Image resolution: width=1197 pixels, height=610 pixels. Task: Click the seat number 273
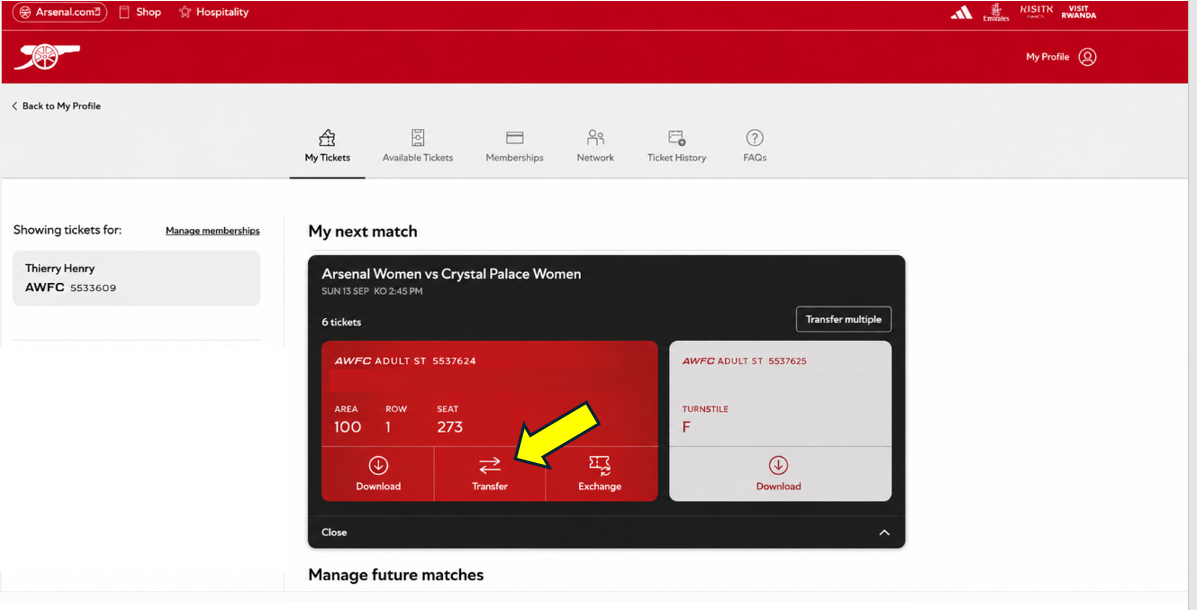coord(450,428)
